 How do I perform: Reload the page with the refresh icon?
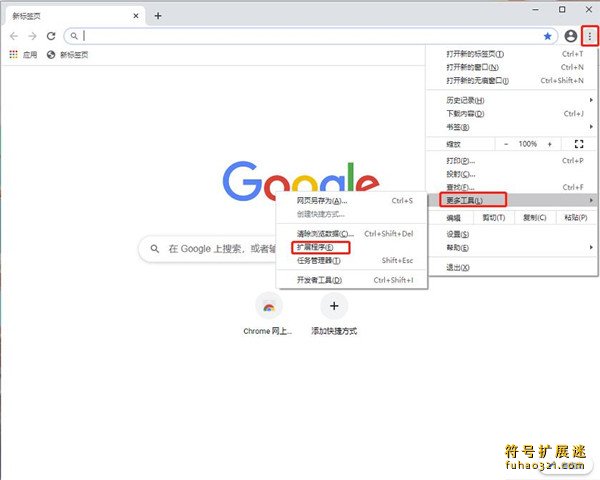coord(51,36)
